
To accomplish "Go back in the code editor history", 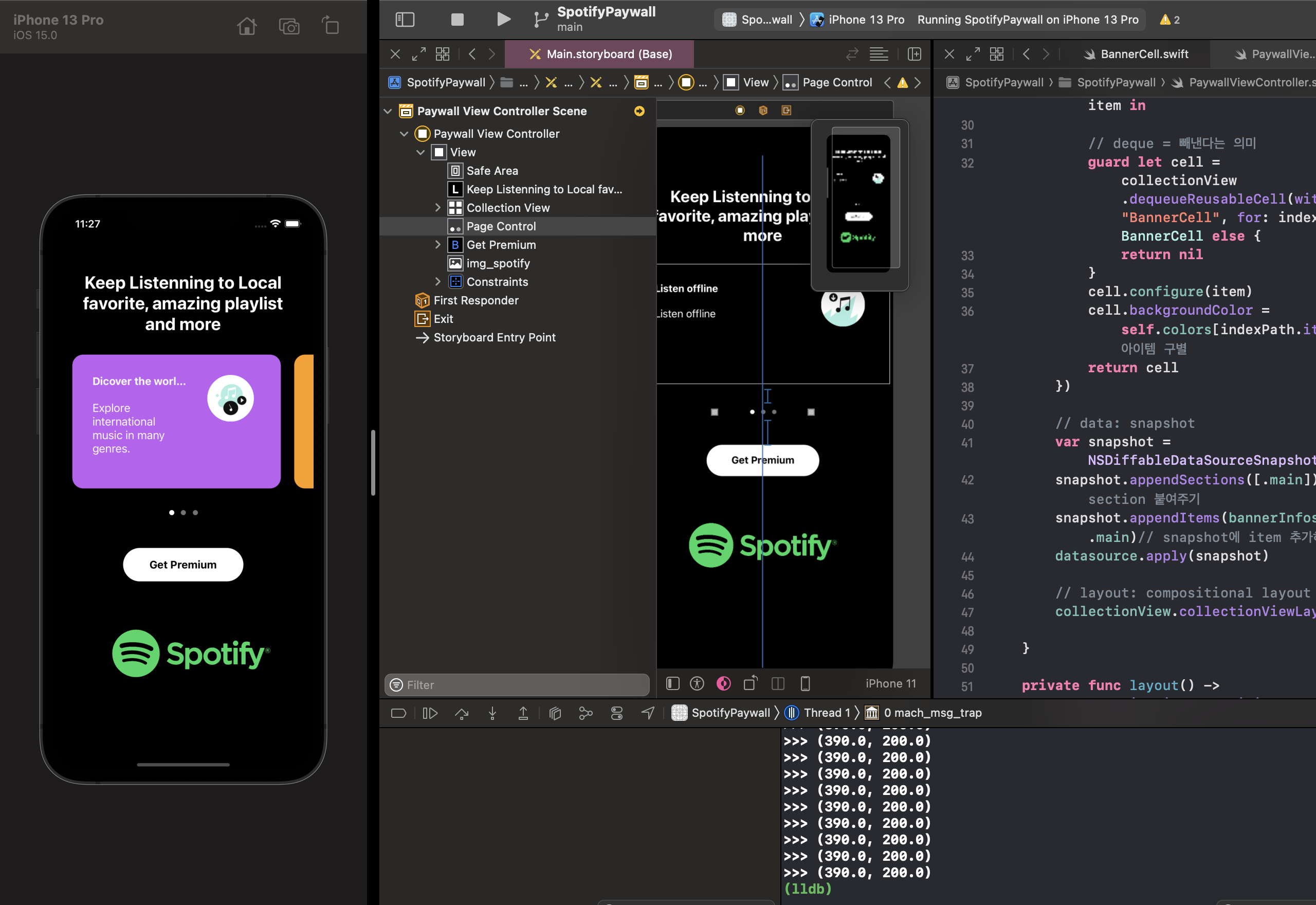I will (x=1026, y=54).
